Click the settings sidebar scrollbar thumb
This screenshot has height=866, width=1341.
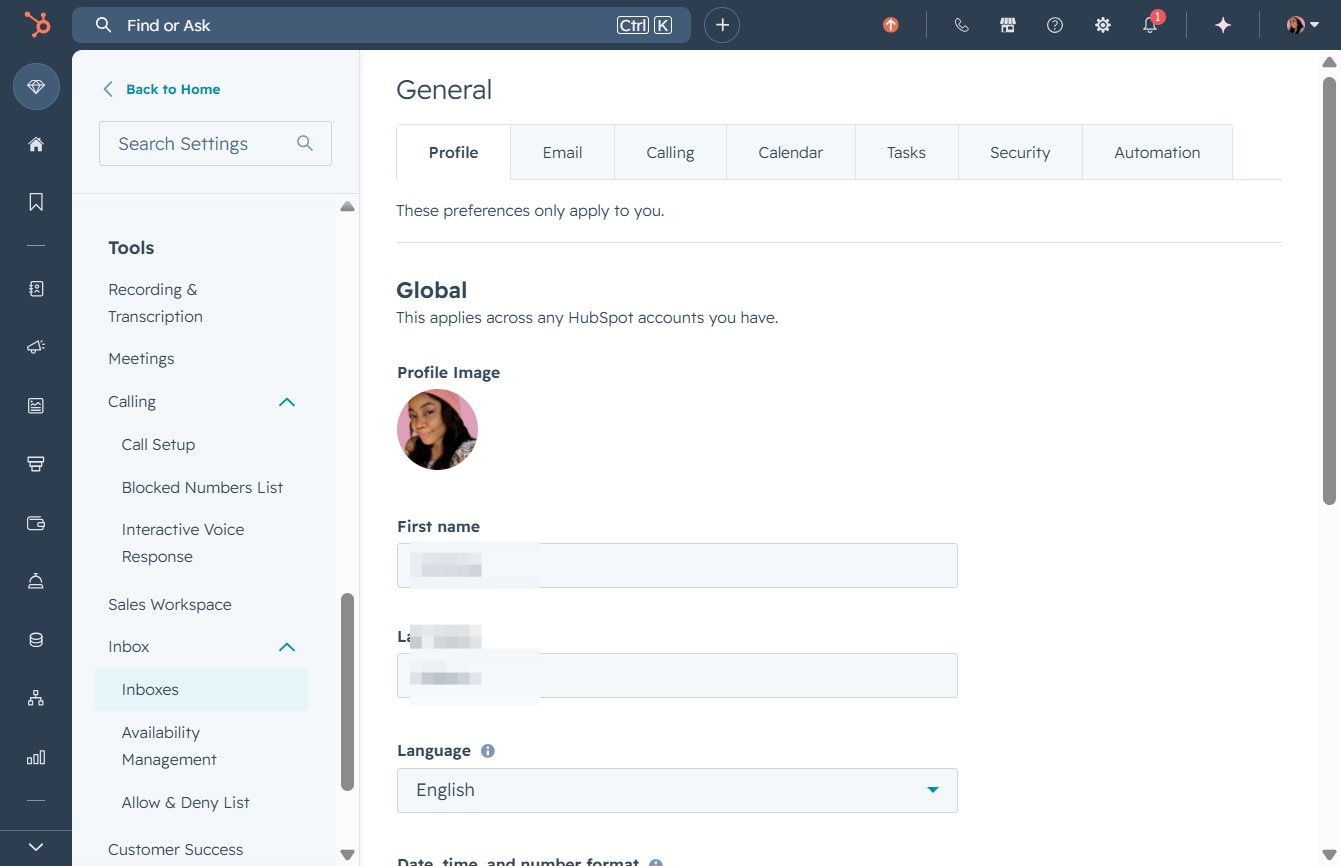point(347,692)
